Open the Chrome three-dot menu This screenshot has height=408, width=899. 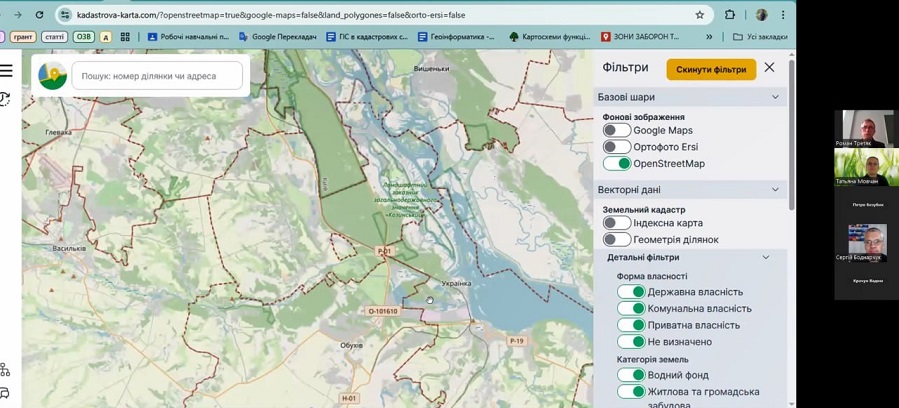click(783, 15)
